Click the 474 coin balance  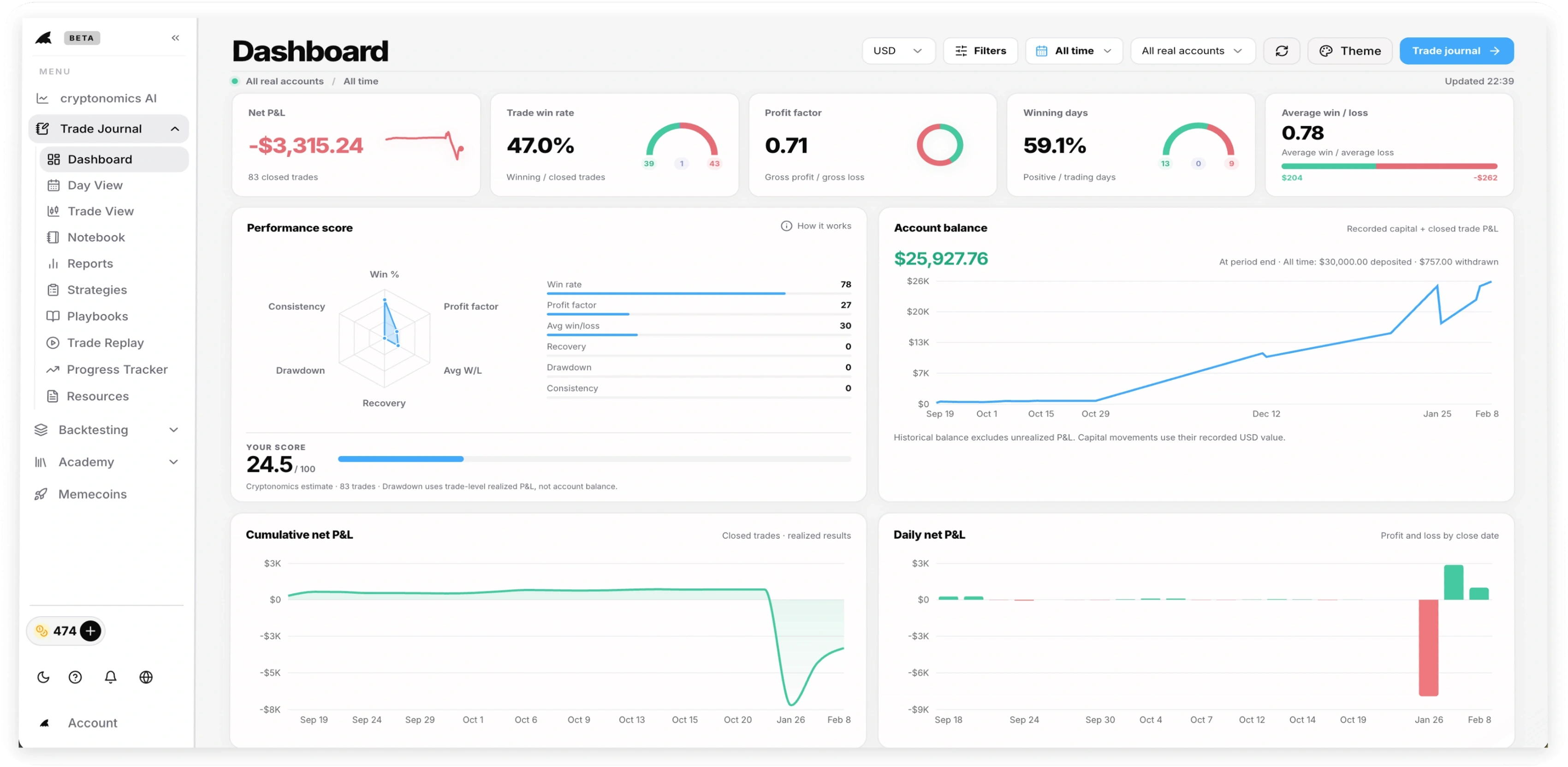pyautogui.click(x=65, y=631)
